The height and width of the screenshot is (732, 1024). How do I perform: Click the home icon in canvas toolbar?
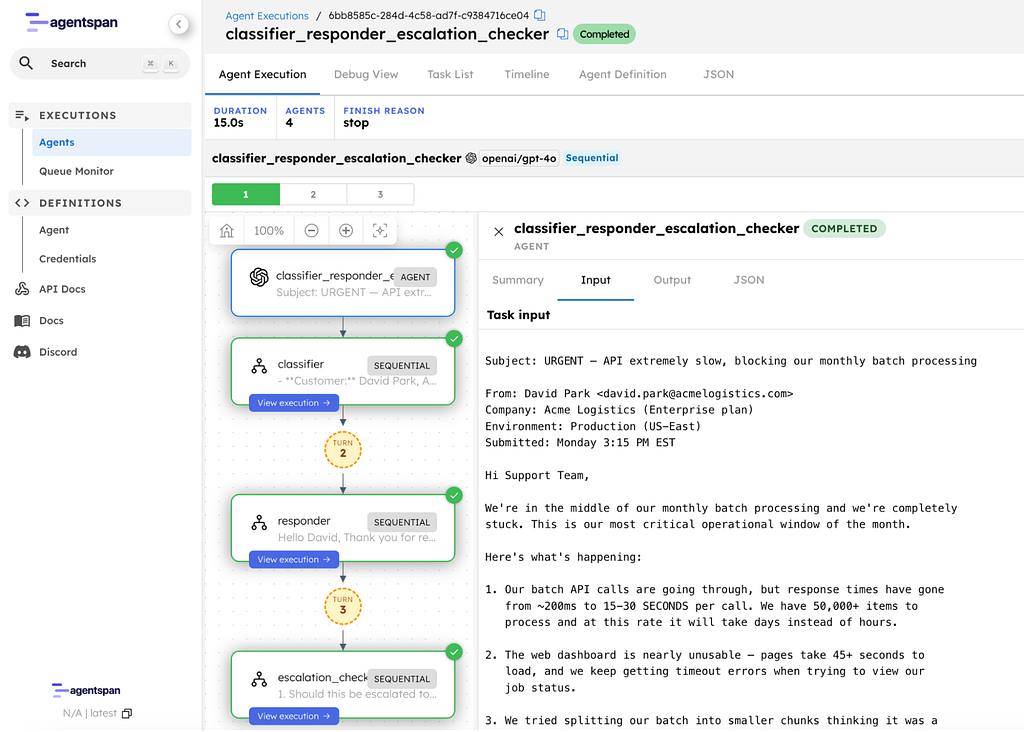click(x=227, y=231)
